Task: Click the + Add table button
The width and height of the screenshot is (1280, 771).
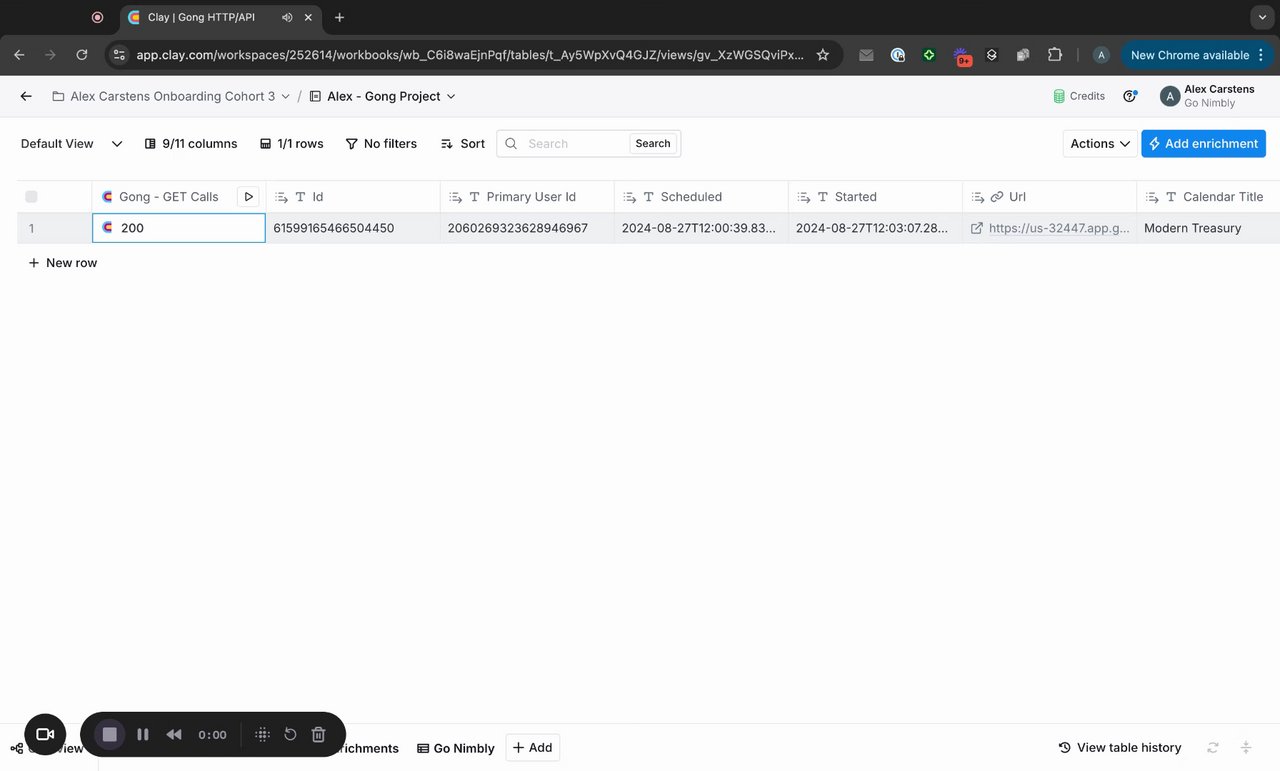Action: point(532,747)
